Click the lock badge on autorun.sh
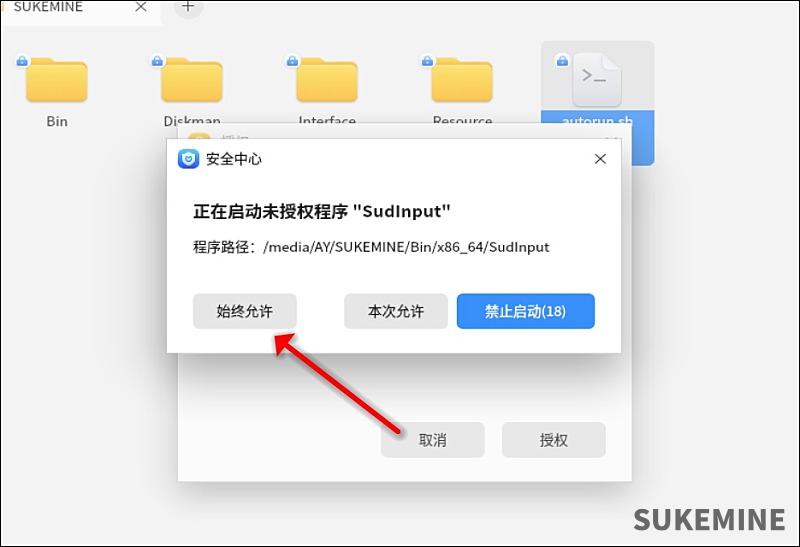Image resolution: width=800 pixels, height=547 pixels. click(562, 61)
